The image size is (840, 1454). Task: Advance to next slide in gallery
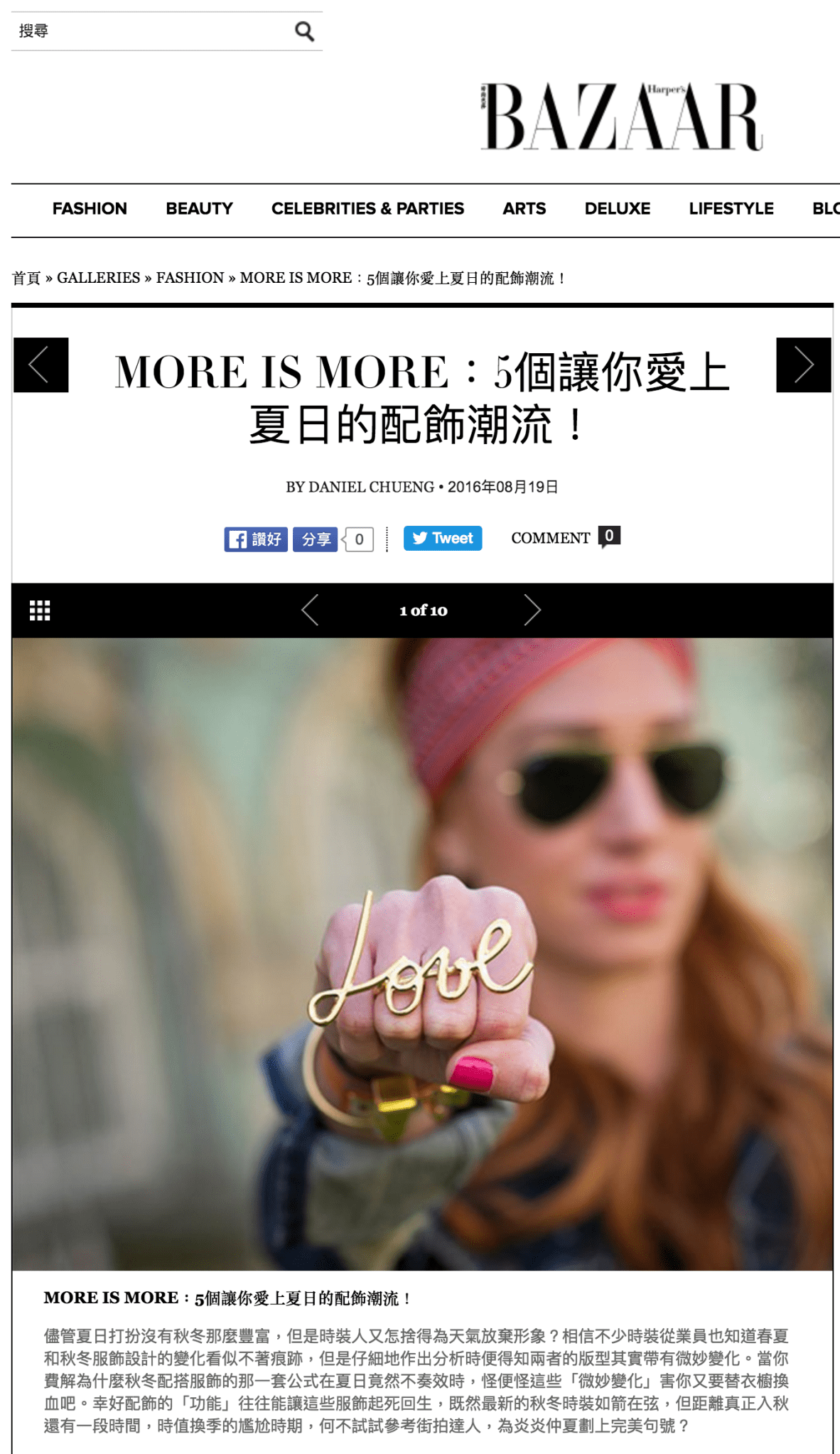click(x=532, y=610)
